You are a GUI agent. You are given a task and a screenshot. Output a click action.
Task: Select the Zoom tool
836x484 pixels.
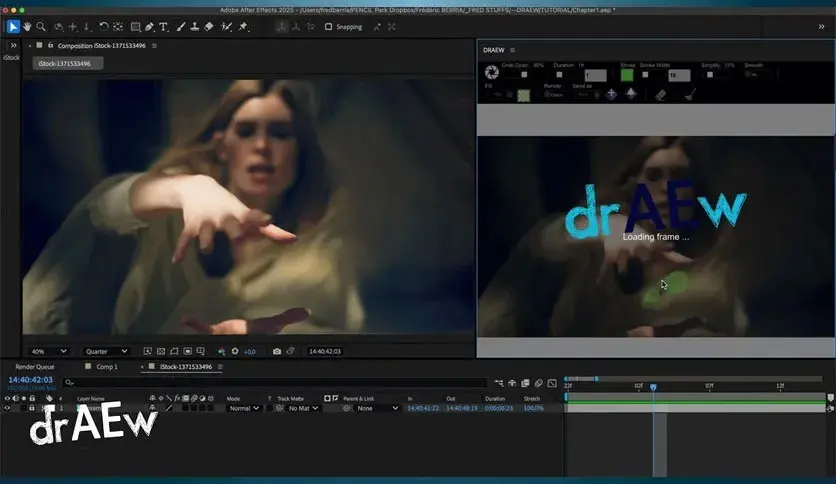click(41, 27)
